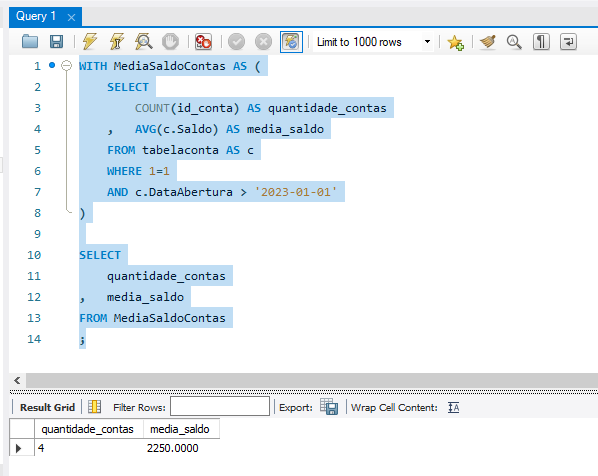This screenshot has height=476, width=598.
Task: Export recordset with Export icon
Action: pyautogui.click(x=329, y=407)
